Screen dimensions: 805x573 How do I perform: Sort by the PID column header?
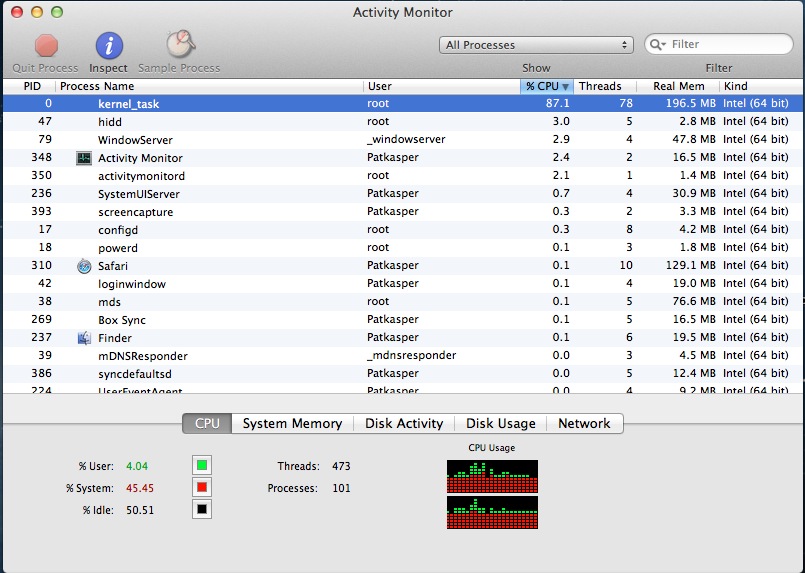click(32, 86)
